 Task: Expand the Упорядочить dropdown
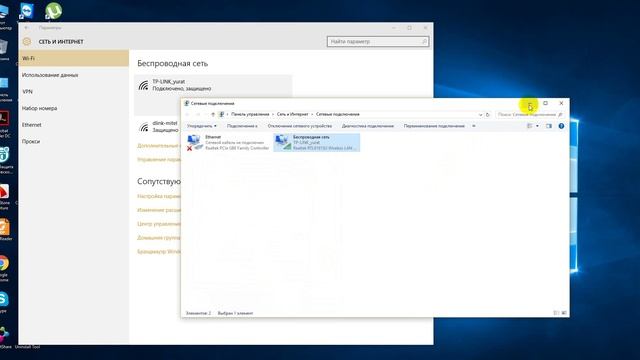(202, 126)
